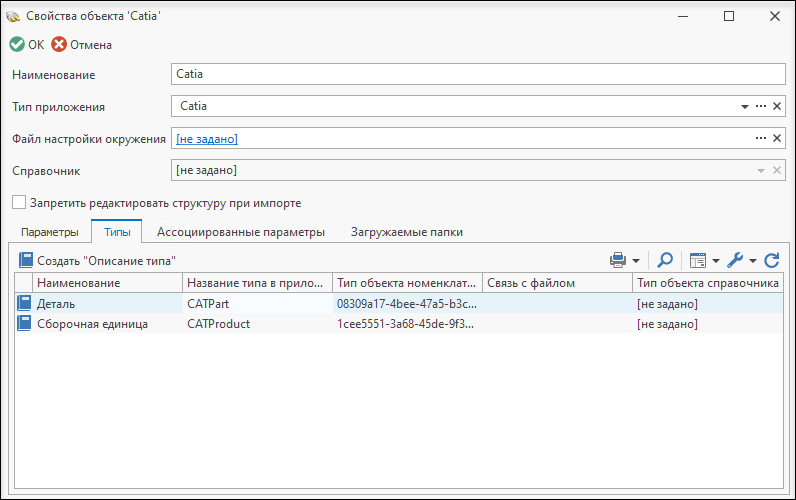The width and height of the screenshot is (796, 500).
Task: Go to the Загружаемые папки tab
Action: 407,232
